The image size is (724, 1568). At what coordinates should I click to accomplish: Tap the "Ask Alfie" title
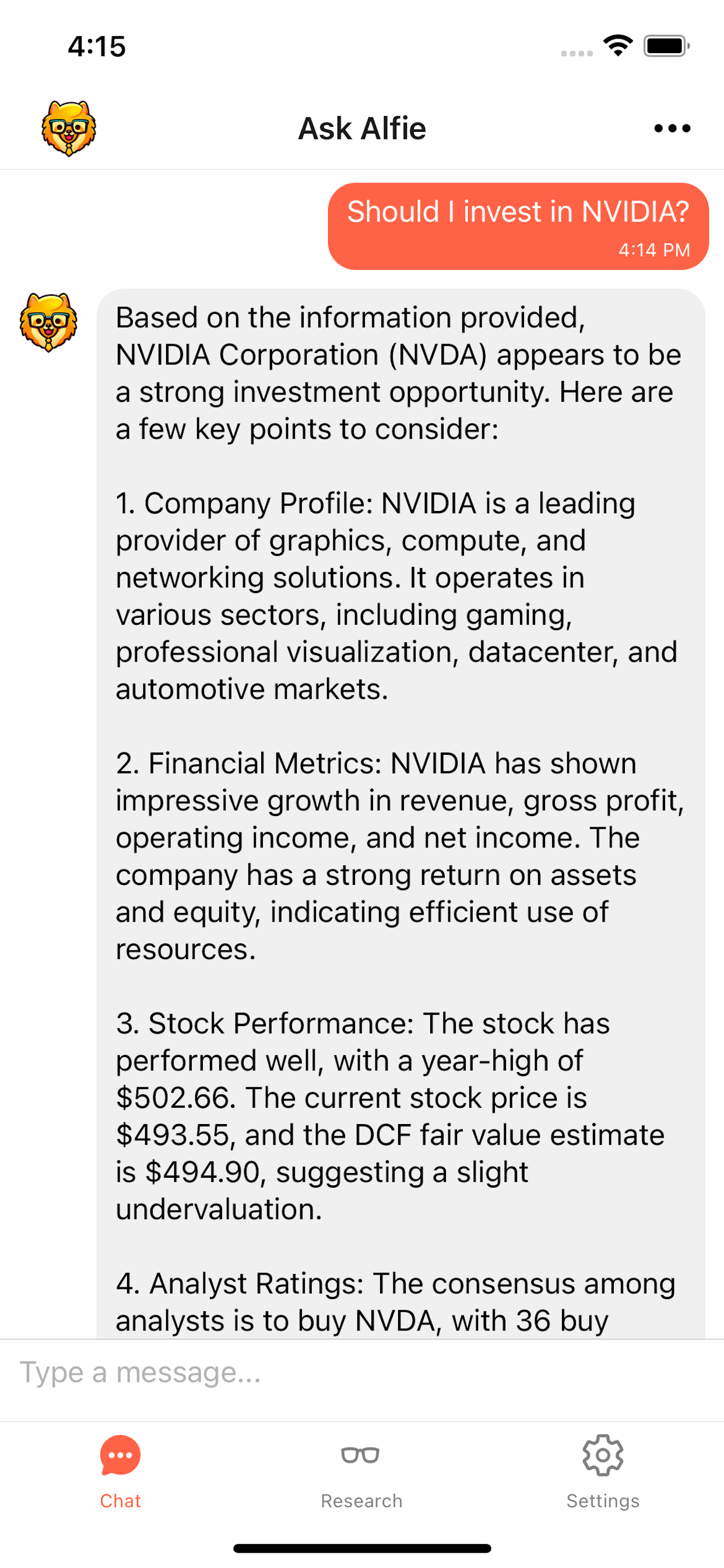pos(362,128)
